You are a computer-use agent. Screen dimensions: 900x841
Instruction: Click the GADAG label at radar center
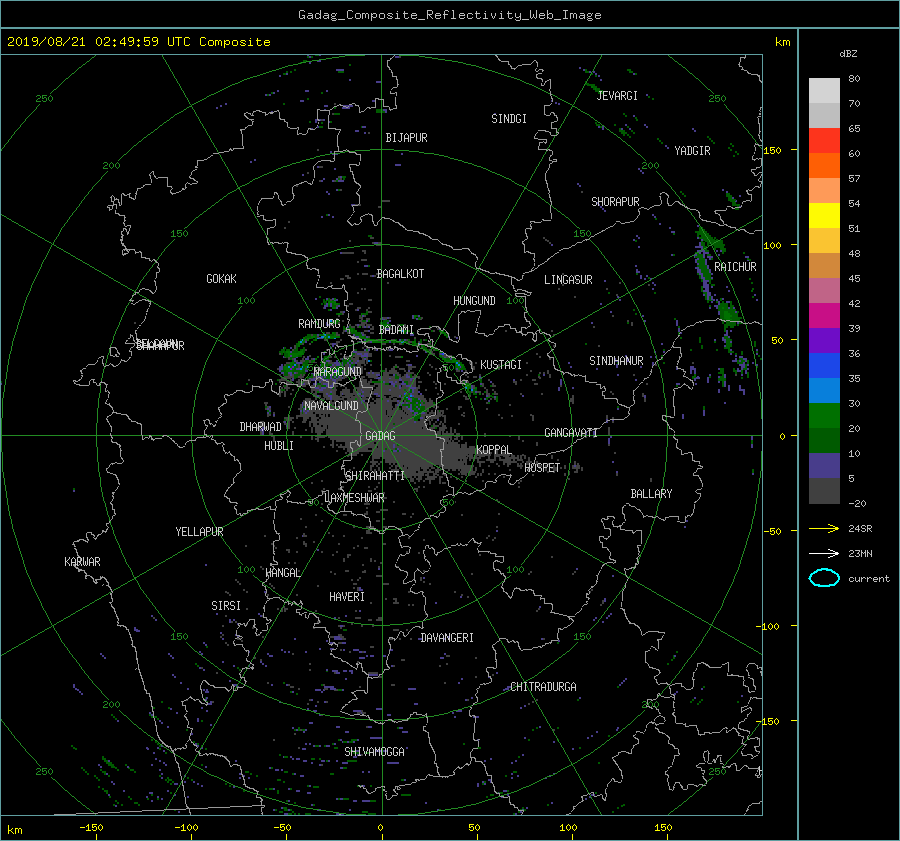380,436
